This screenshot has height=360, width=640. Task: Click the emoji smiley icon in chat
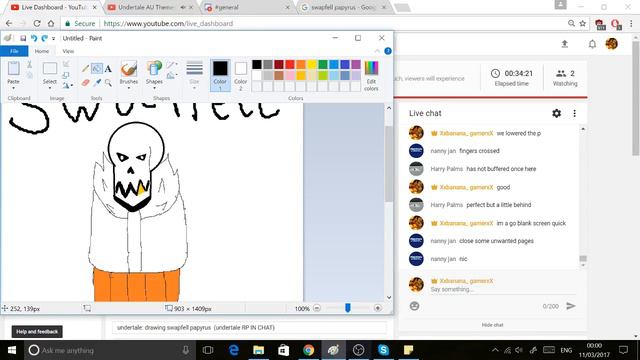[x=414, y=306]
